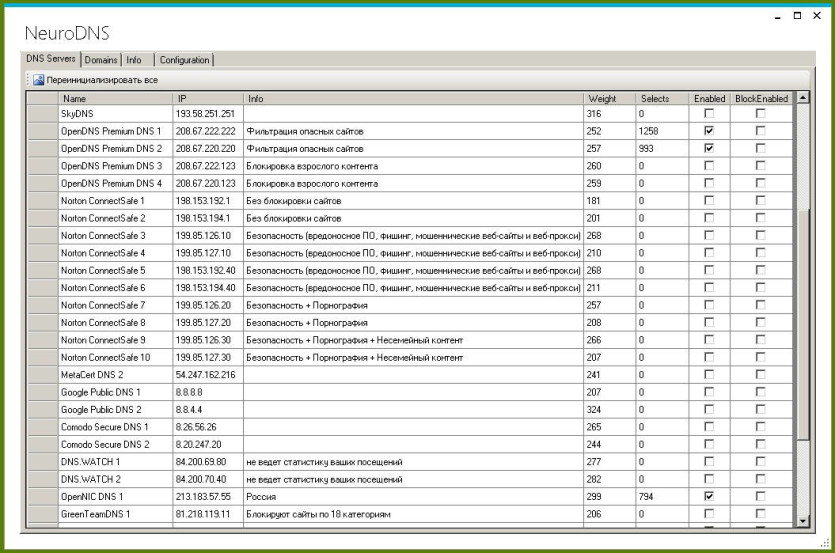The image size is (835, 553).
Task: Switch to the DNS Servers tab
Action: click(x=51, y=59)
